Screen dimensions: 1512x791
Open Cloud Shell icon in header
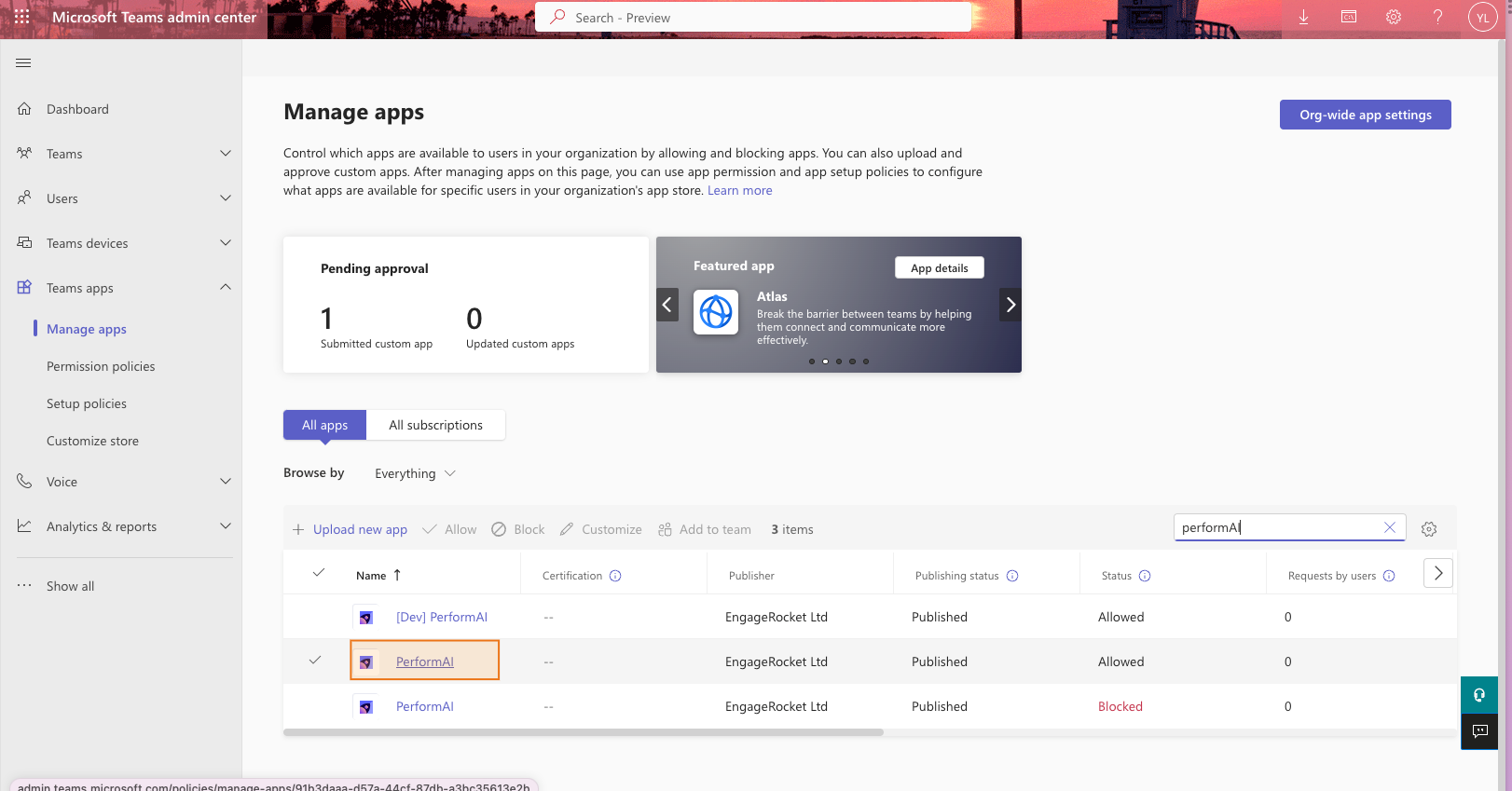1348,17
